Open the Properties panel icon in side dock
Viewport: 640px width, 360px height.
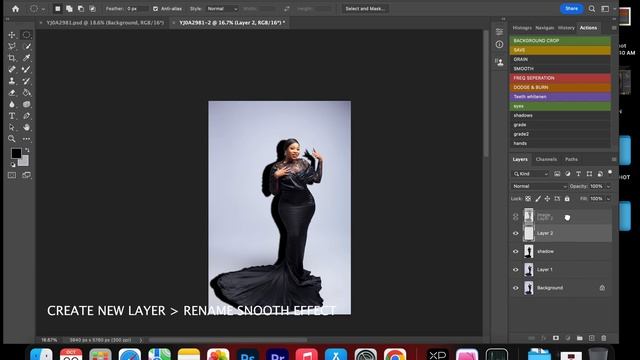[x=500, y=32]
